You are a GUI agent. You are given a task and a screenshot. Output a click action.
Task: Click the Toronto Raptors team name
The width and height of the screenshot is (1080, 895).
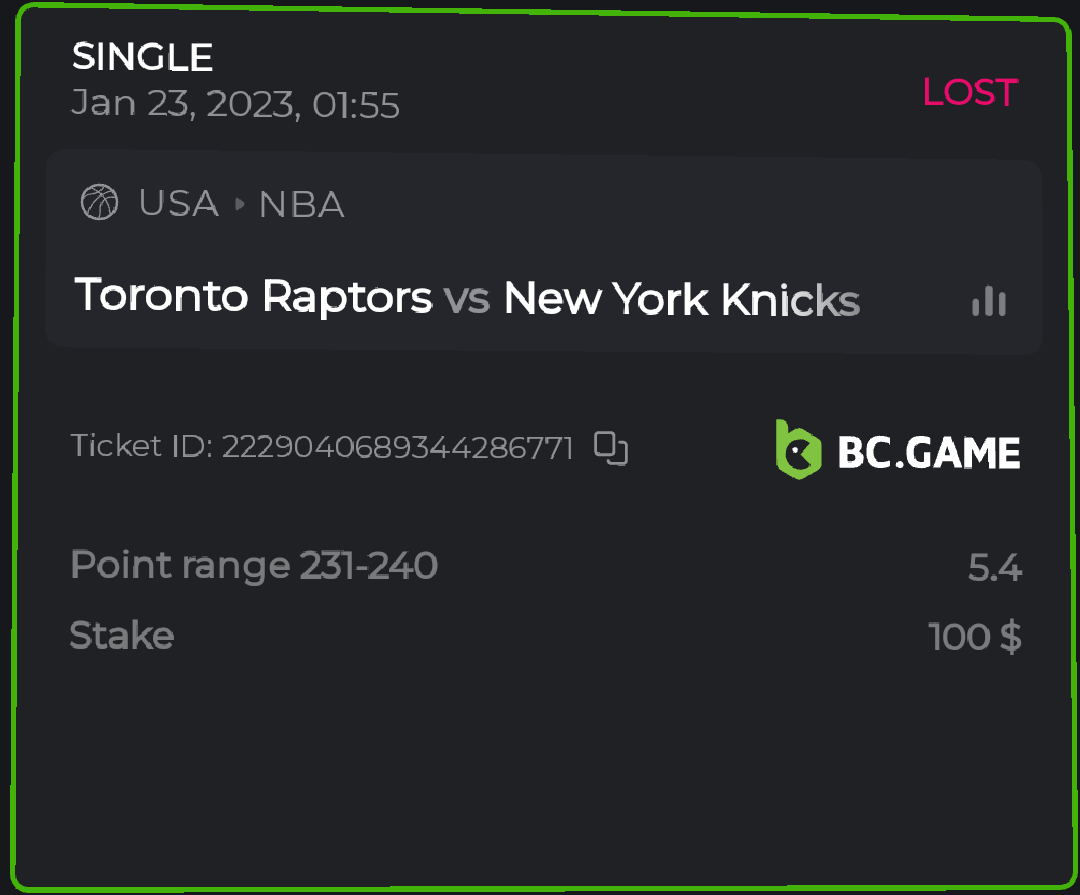coord(253,297)
